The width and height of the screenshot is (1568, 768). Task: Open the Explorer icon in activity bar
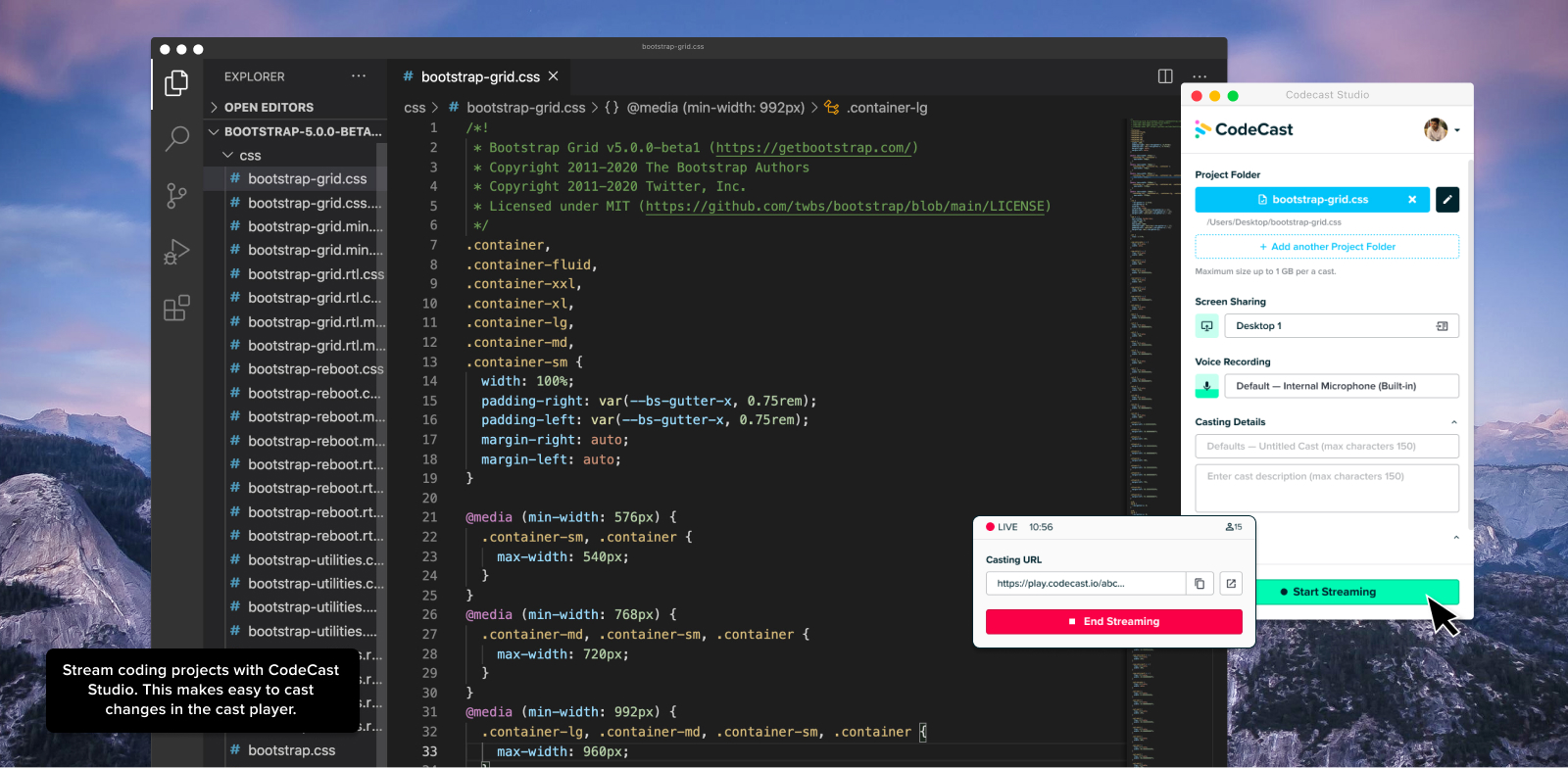point(176,83)
